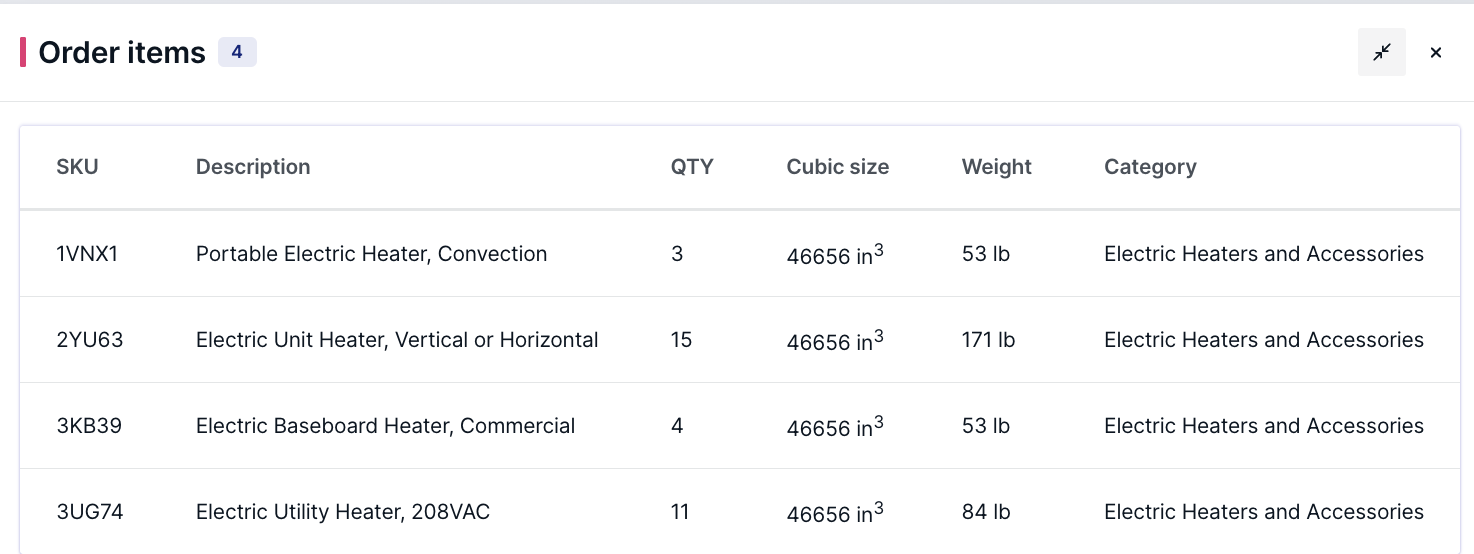Click Portable Electric Heater, Convection description
The height and width of the screenshot is (554, 1474).
pos(371,254)
